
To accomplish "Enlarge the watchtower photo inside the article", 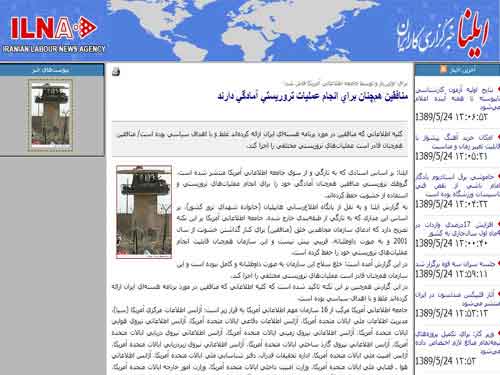I will pyautogui.click(x=144, y=212).
